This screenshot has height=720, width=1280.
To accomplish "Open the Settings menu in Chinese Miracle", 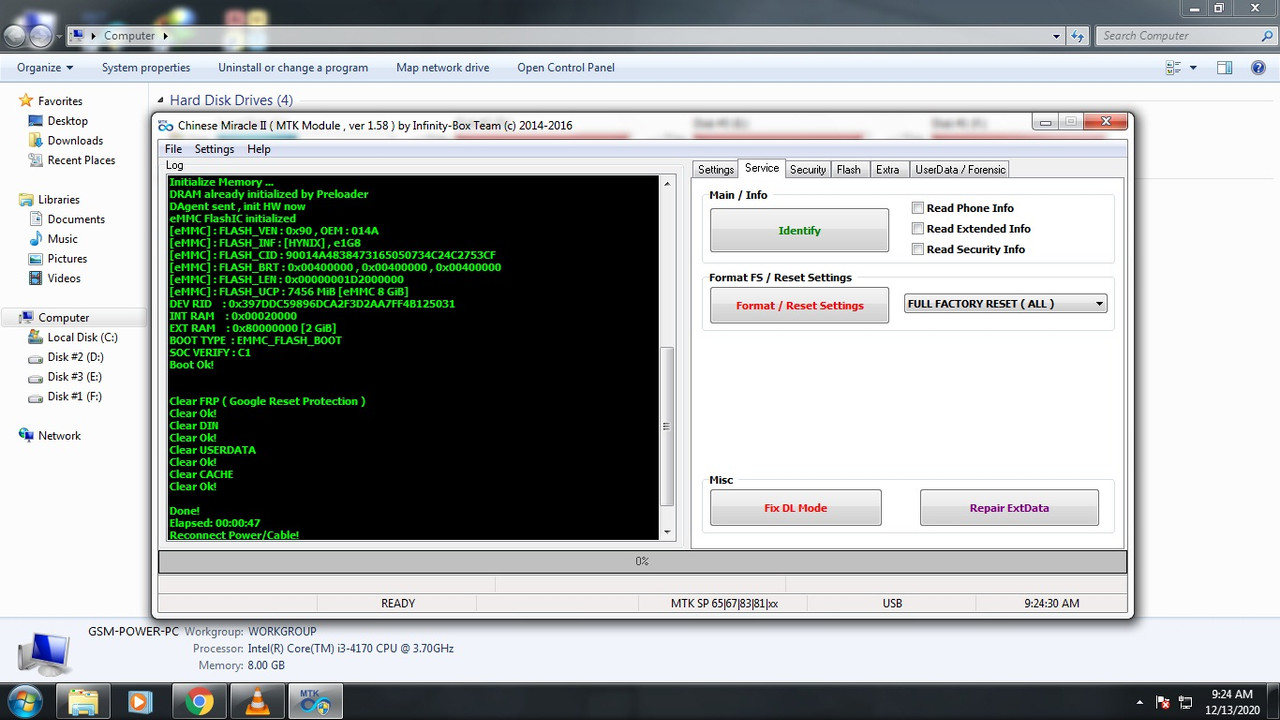I will coord(214,149).
